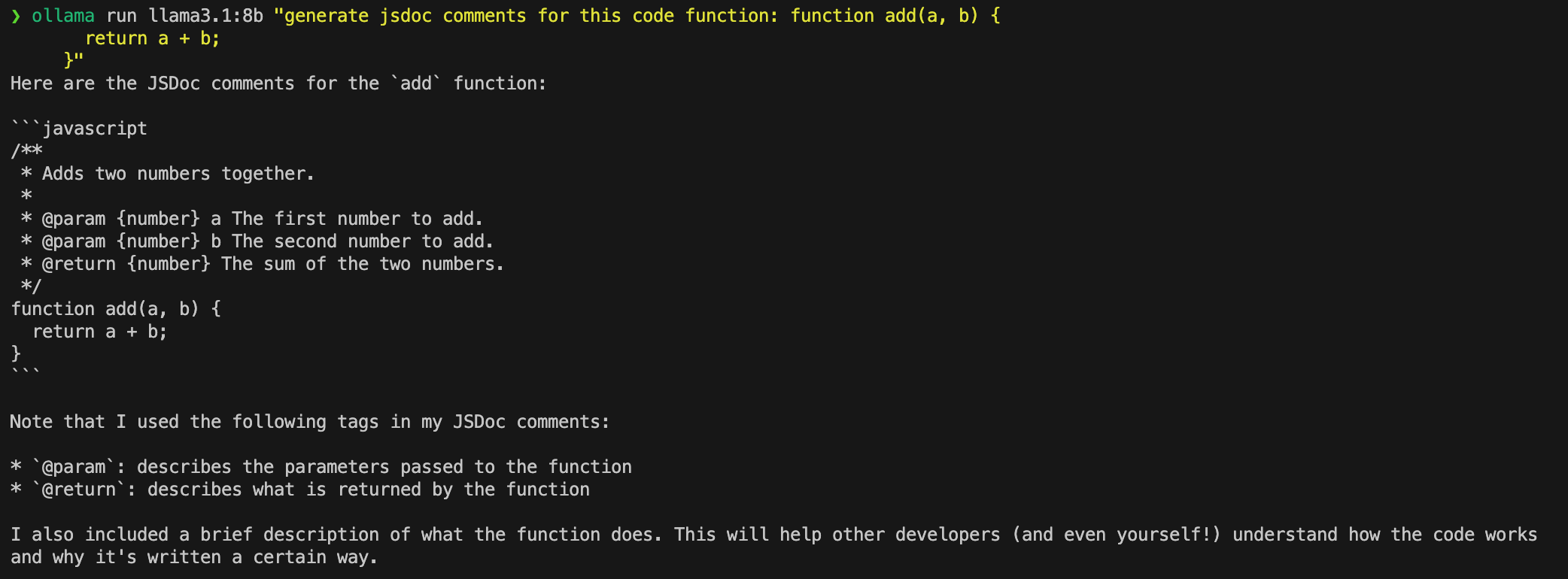Click the "Adds two numbers together." description
Screen dimensions: 1568x579
178,174
